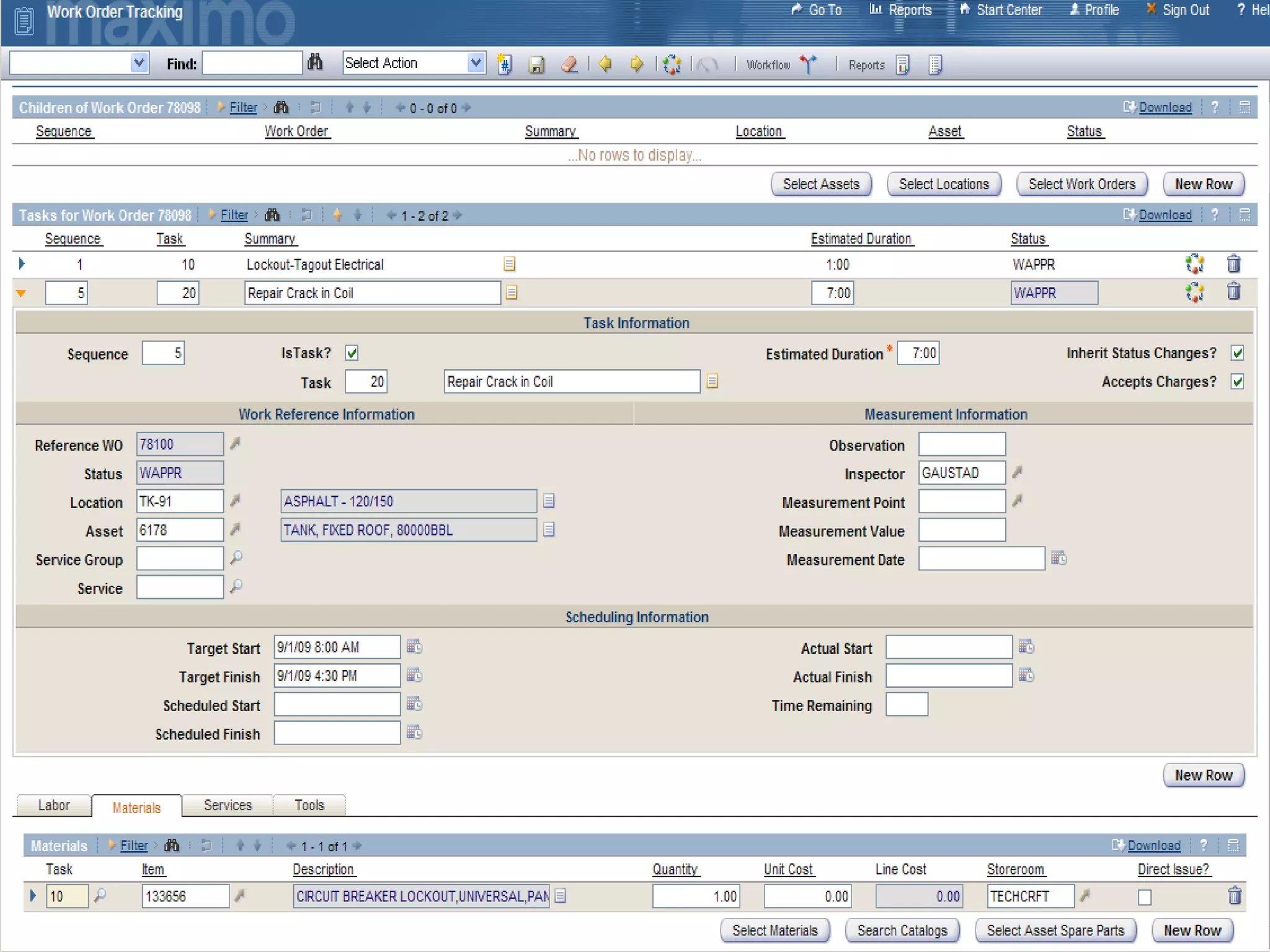The image size is (1270, 952).
Task: Open the Services tab
Action: 228,805
